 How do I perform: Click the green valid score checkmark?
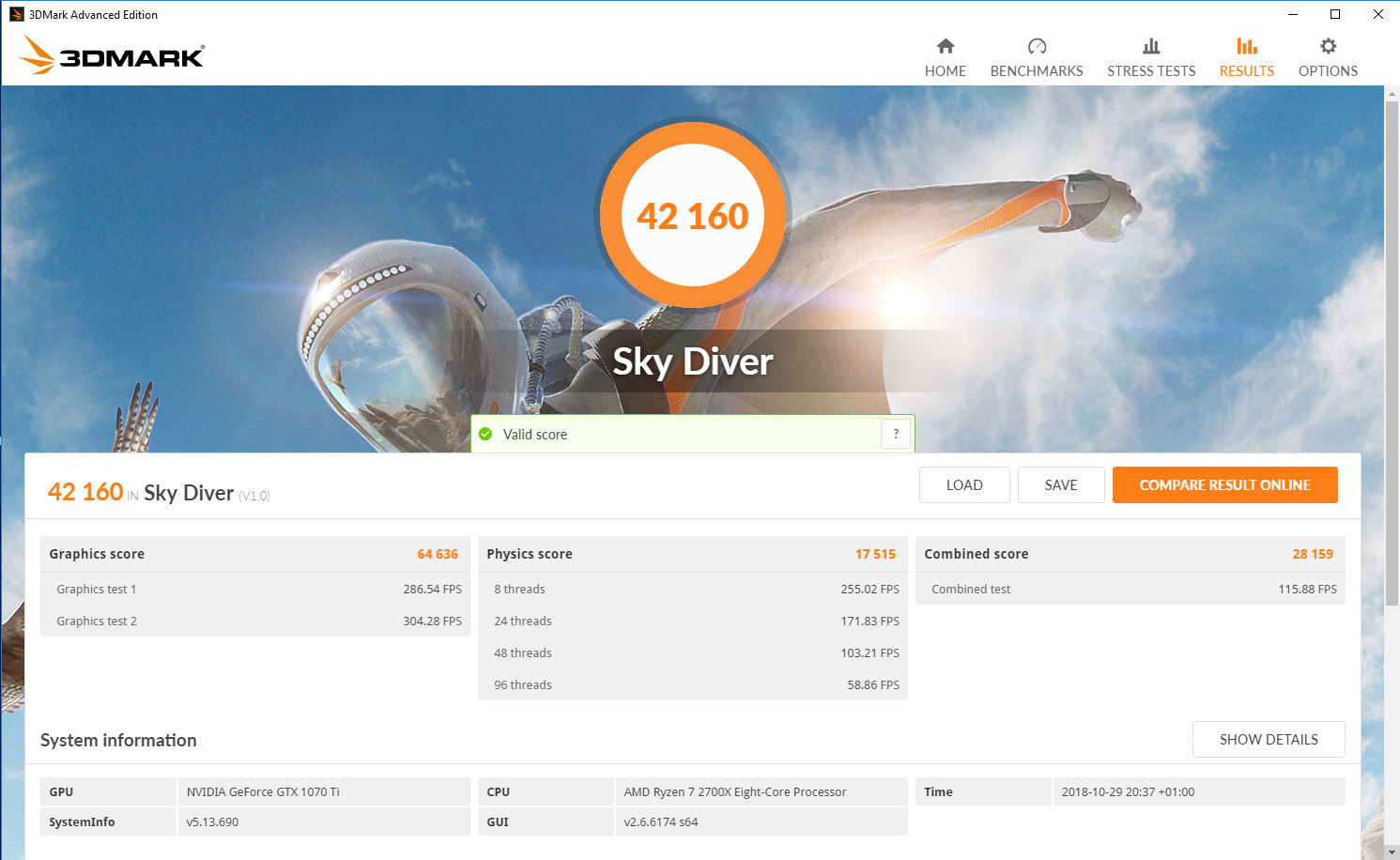pyautogui.click(x=485, y=434)
